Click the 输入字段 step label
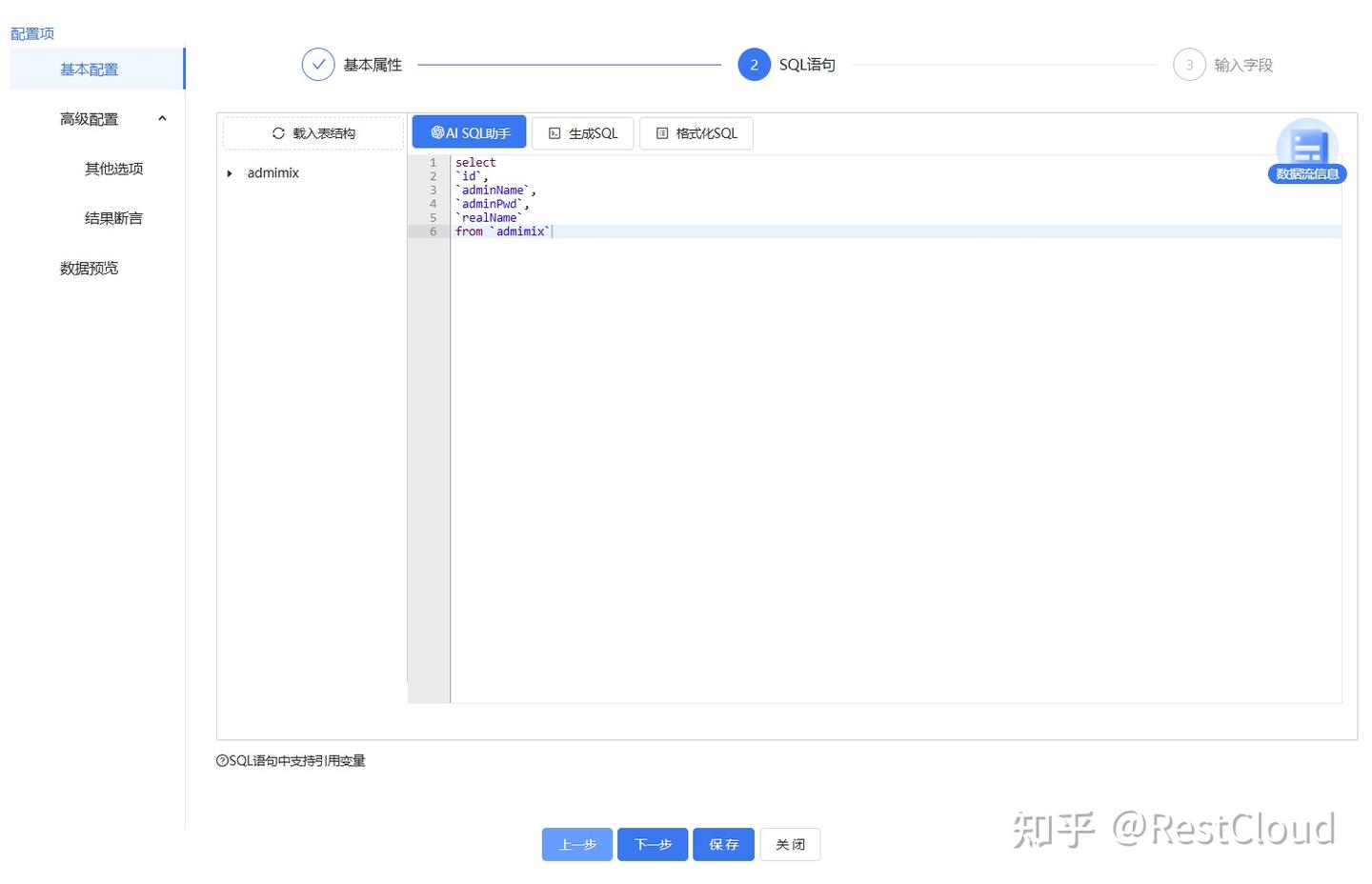The image size is (1372, 884). 1243,65
